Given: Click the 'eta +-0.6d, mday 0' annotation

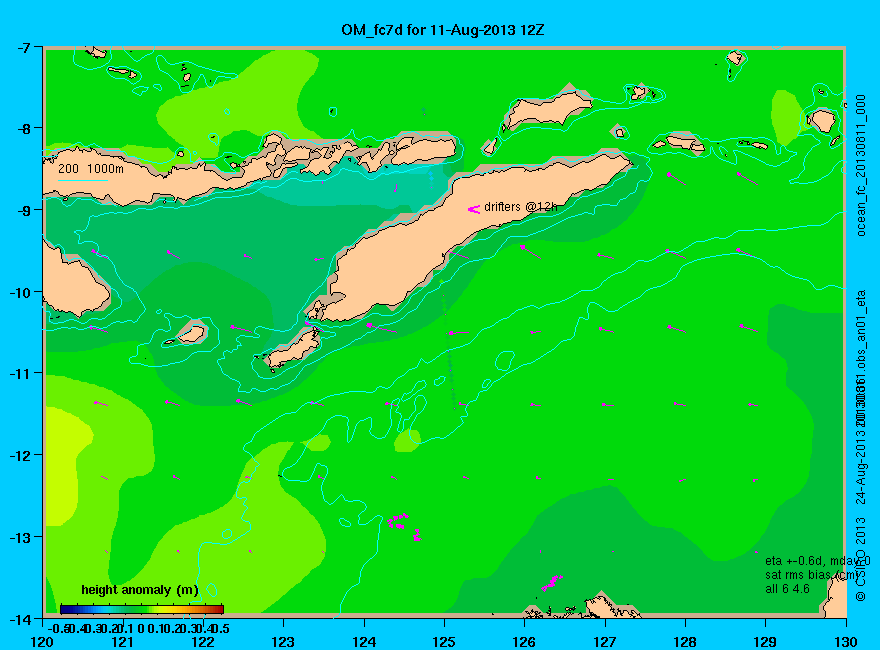Looking at the screenshot, I should pyautogui.click(x=818, y=561).
